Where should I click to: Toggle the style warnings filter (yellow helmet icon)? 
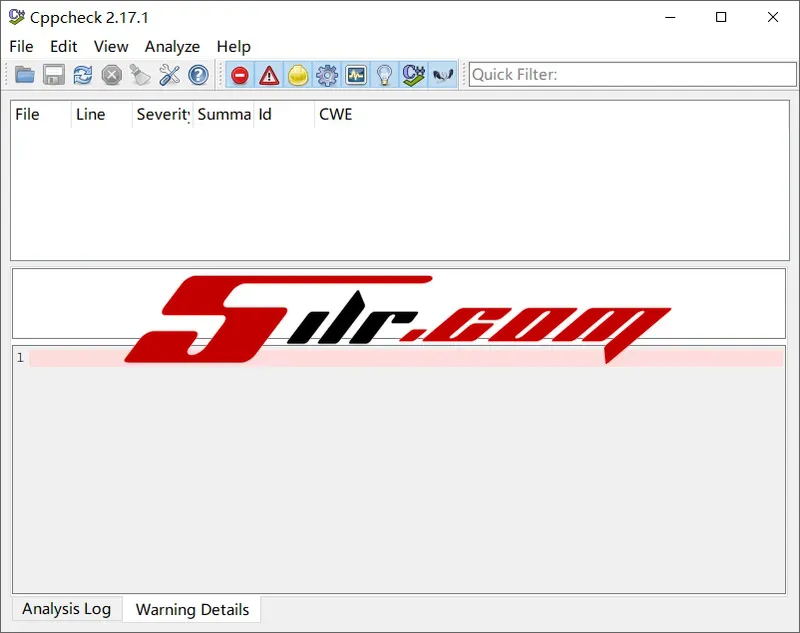pos(298,75)
